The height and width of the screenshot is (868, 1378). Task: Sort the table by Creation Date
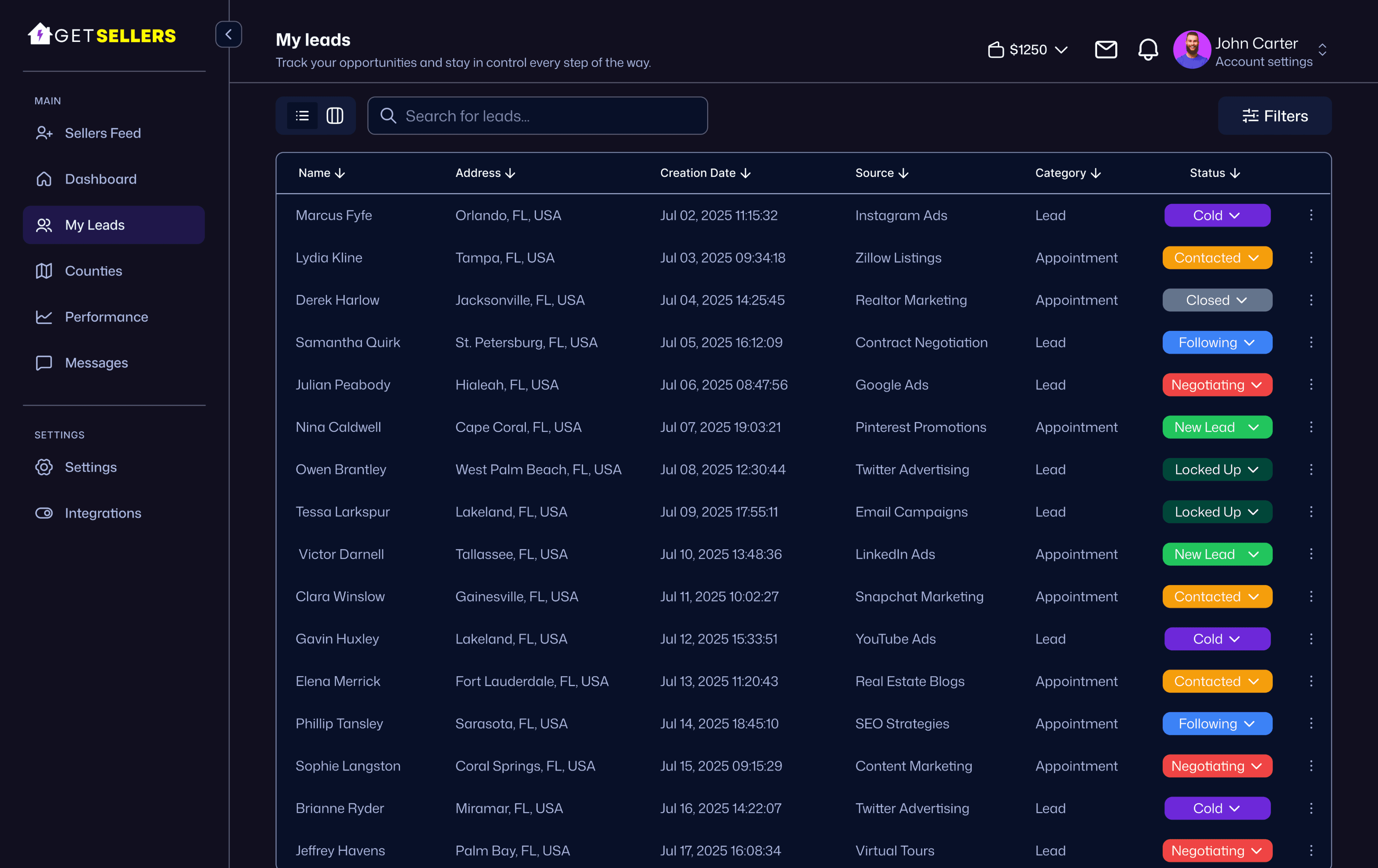(x=705, y=173)
